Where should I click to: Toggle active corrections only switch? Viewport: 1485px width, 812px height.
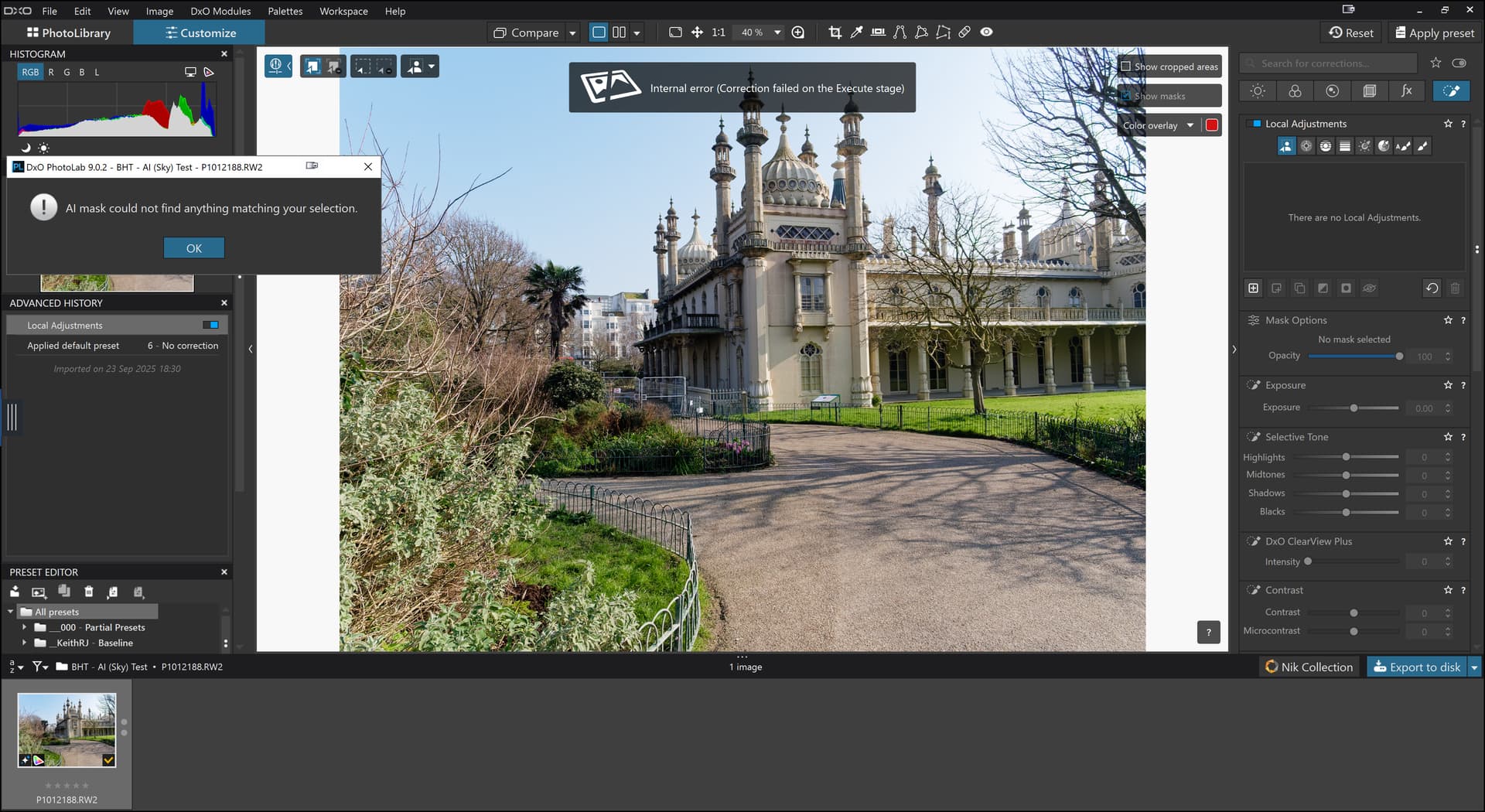pyautogui.click(x=1459, y=63)
